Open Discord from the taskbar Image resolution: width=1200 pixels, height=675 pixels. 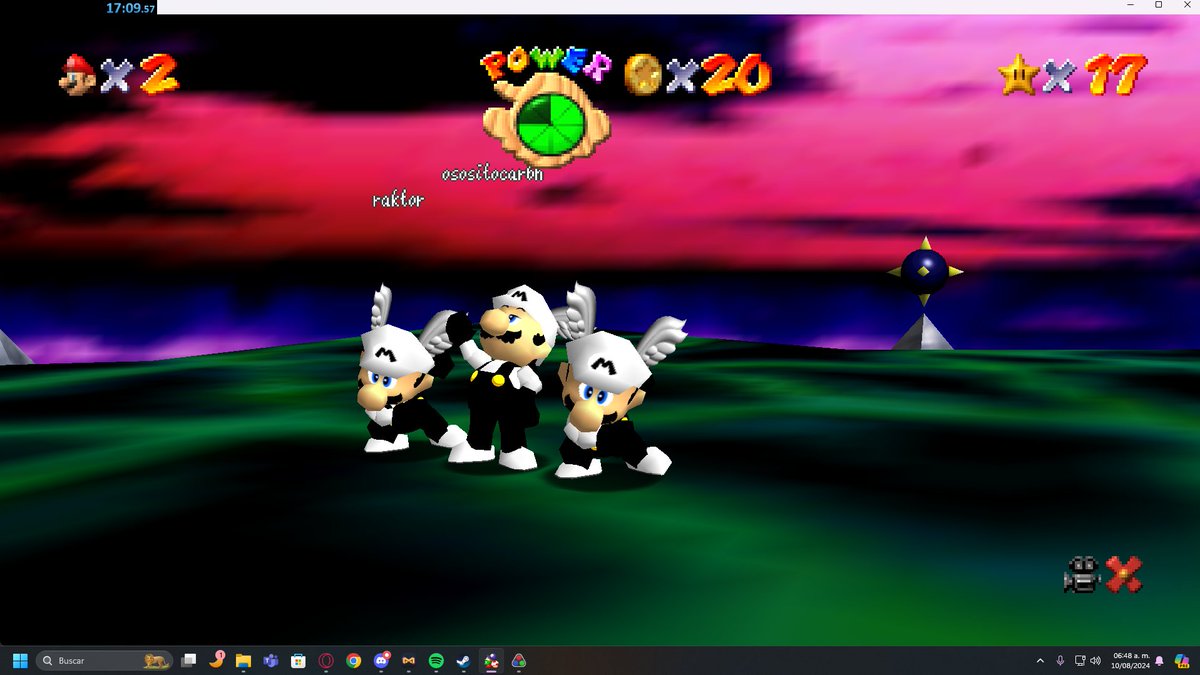[x=381, y=661]
